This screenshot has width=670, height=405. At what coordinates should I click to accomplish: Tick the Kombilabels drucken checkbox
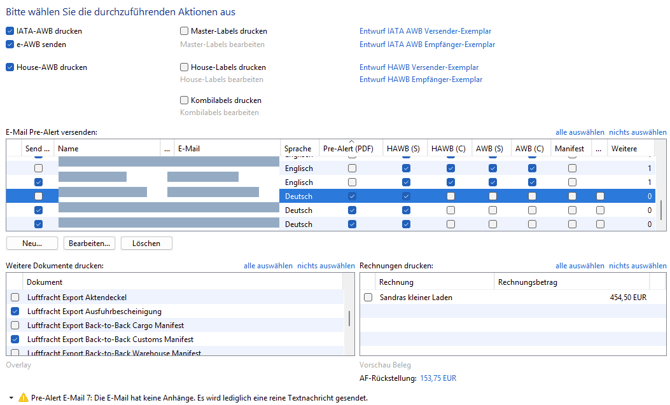[x=184, y=100]
